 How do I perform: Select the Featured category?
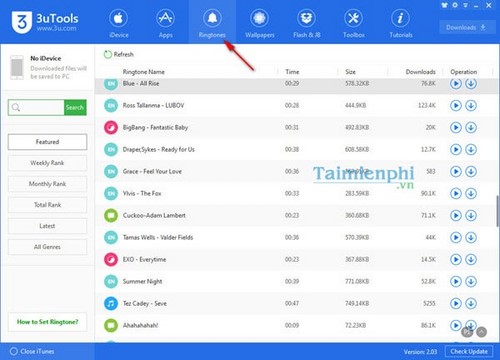pyautogui.click(x=47, y=142)
